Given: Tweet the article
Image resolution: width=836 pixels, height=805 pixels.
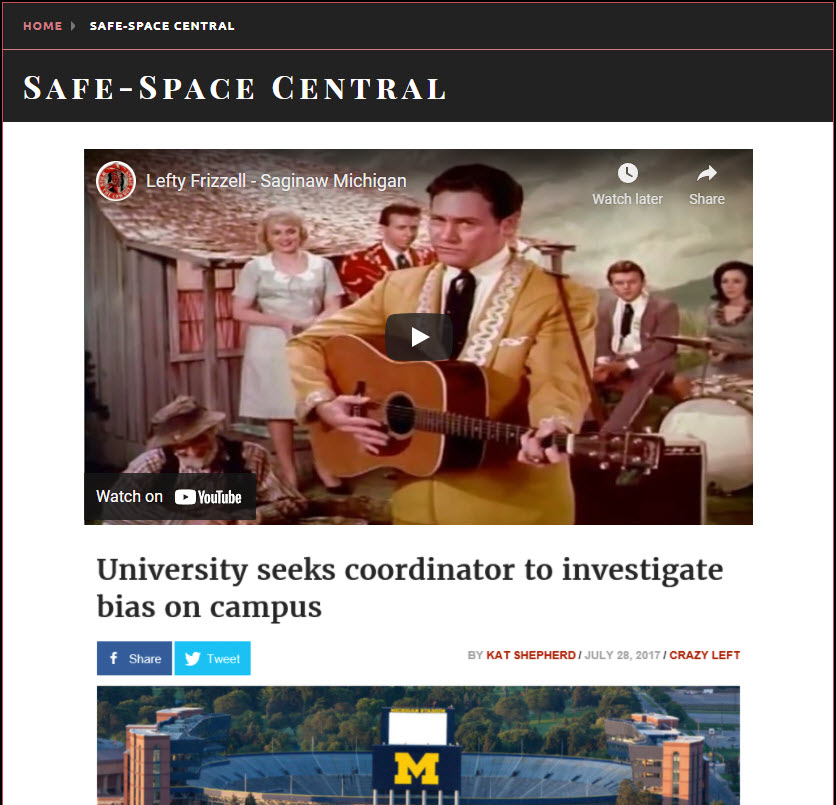Looking at the screenshot, I should click(x=212, y=658).
